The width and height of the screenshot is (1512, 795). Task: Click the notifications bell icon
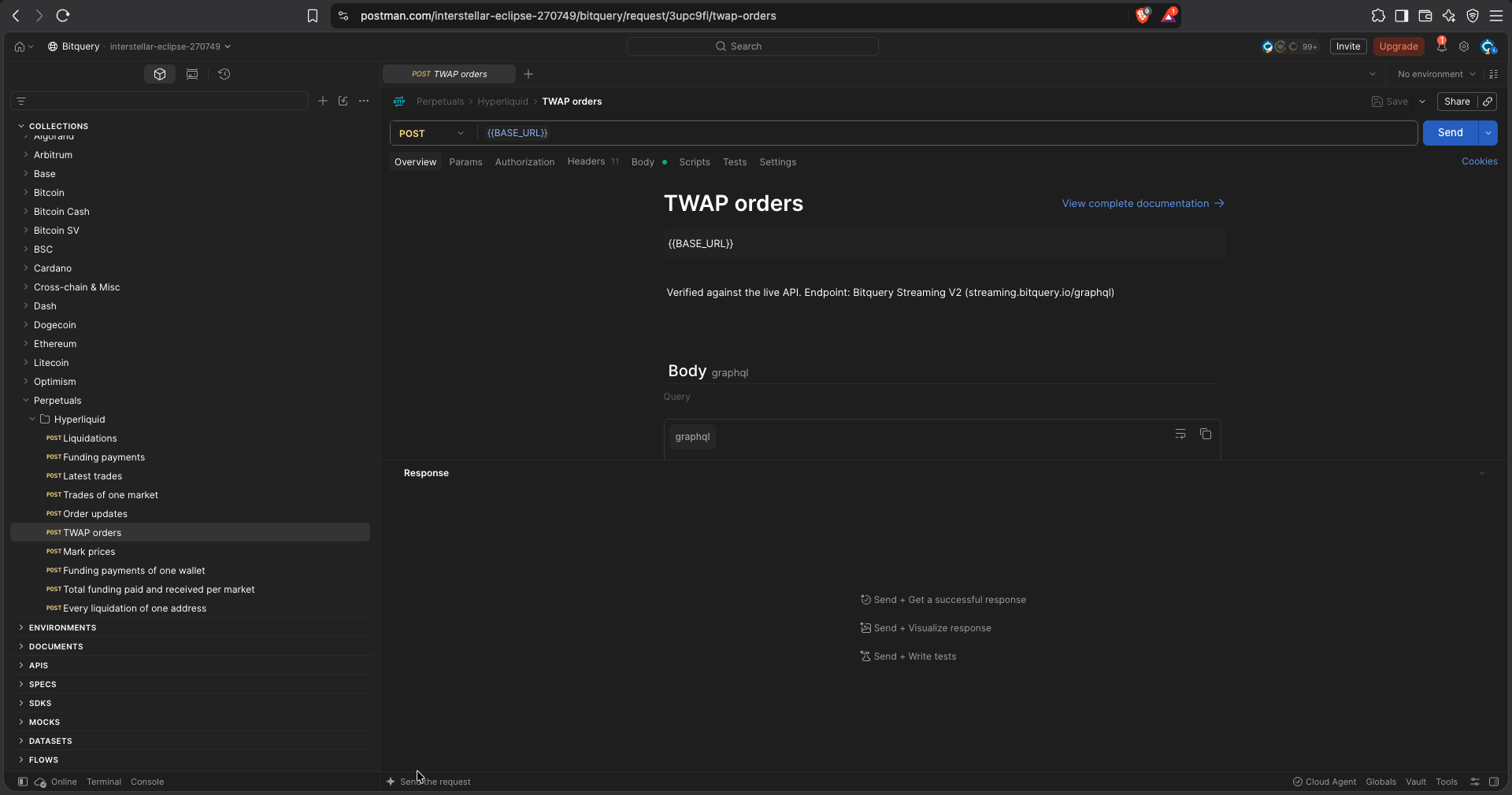[1441, 46]
